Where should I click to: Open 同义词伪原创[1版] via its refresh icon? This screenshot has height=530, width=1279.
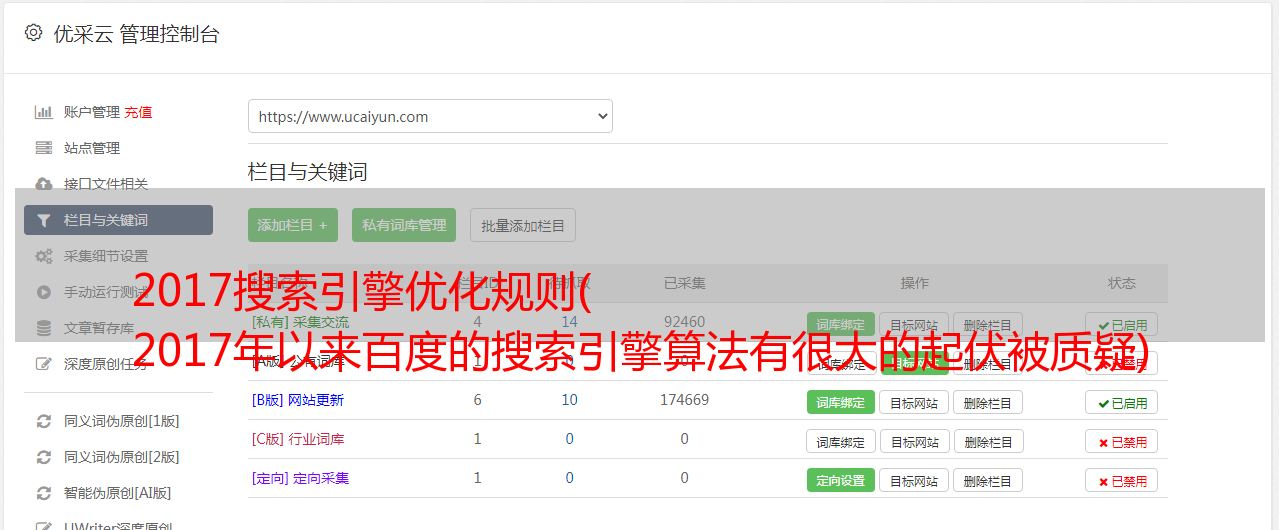pyautogui.click(x=44, y=421)
